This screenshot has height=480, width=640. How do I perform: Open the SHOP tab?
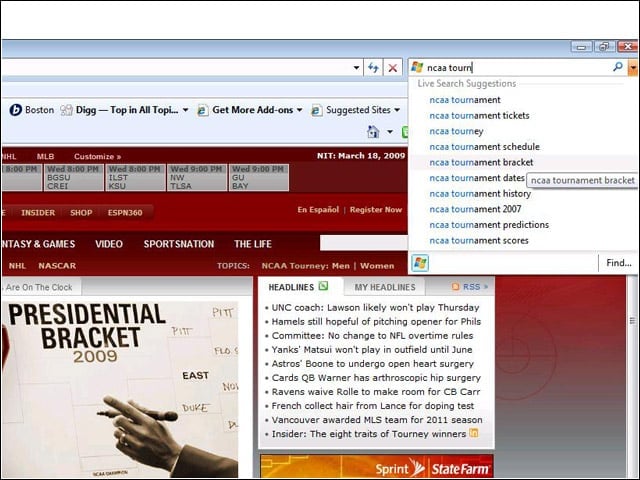point(81,213)
